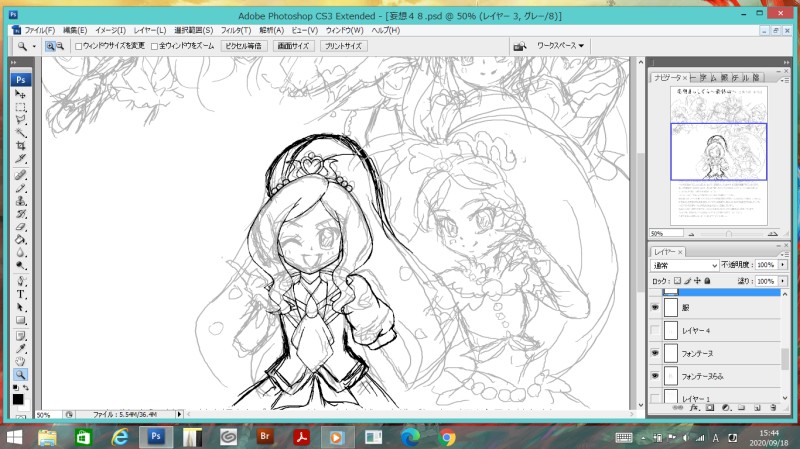This screenshot has height=449, width=800.
Task: Open the 不透明度 opacity slider arrow
Action: 783,265
